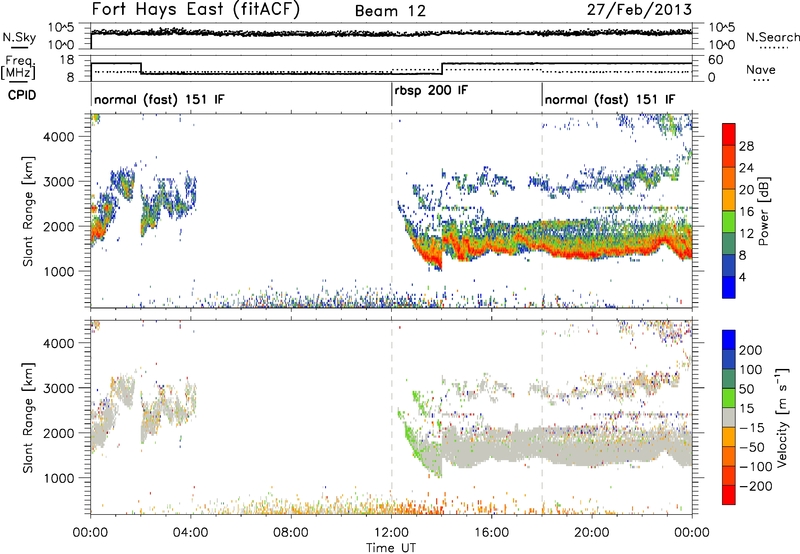Screen dimensions: 800x554
Task: Click the 'CPID' label
Action: pos(22,95)
